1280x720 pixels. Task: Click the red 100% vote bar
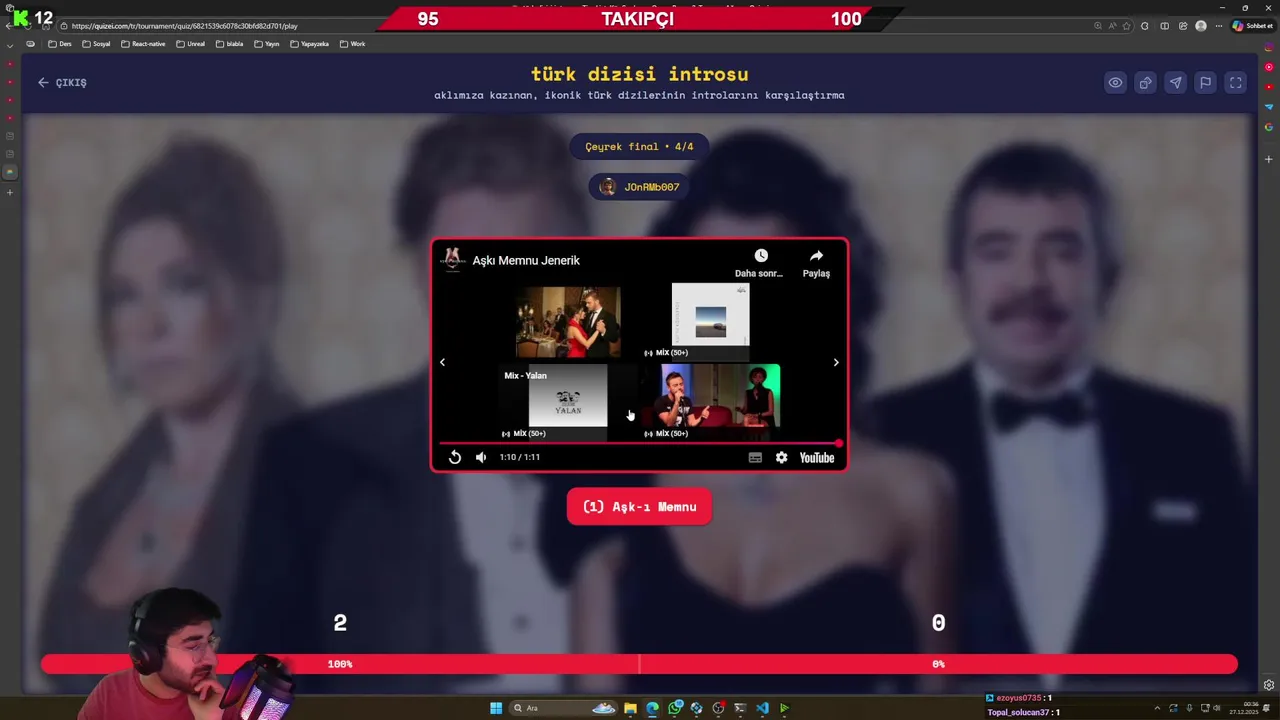(340, 664)
